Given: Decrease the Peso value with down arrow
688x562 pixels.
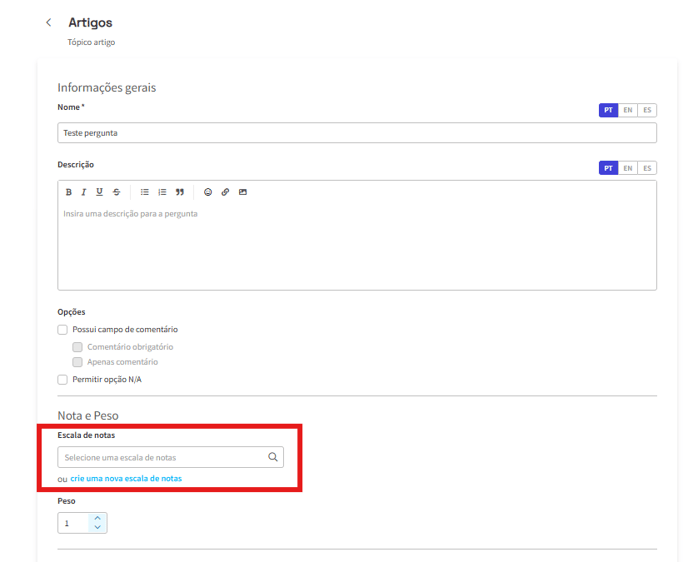Looking at the screenshot, I should click(97, 528).
